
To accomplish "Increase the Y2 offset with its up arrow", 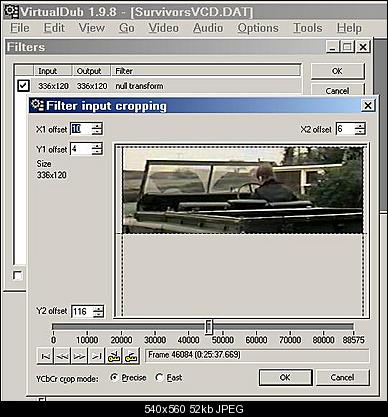I will click(98, 309).
